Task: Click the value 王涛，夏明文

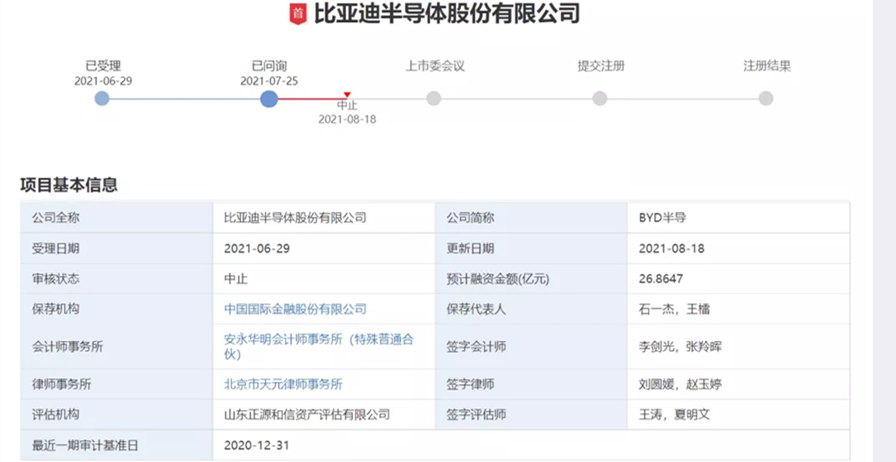Action: point(674,415)
